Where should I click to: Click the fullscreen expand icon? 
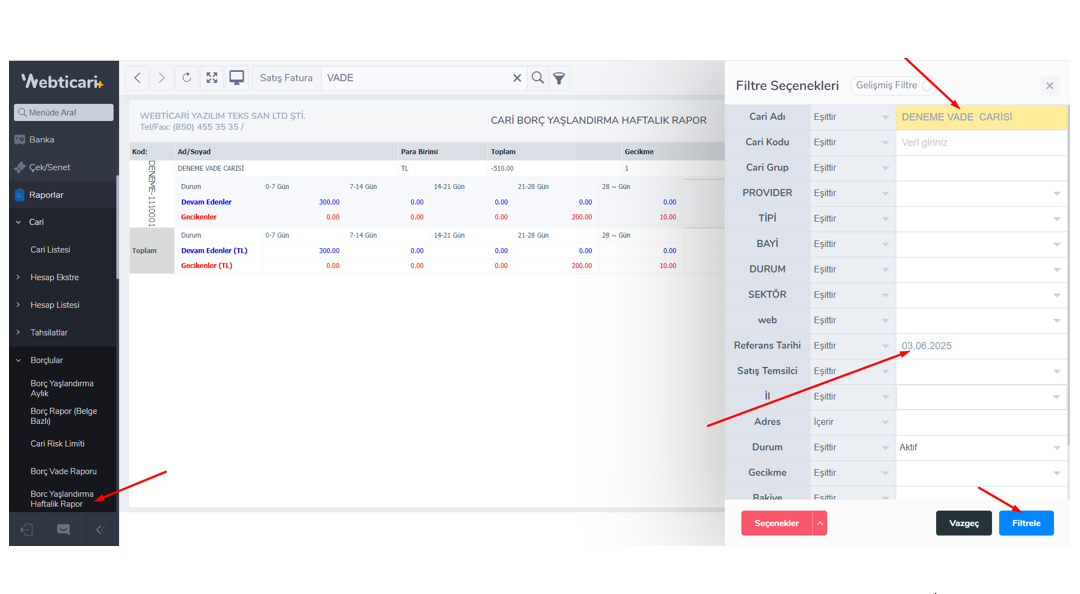[212, 78]
